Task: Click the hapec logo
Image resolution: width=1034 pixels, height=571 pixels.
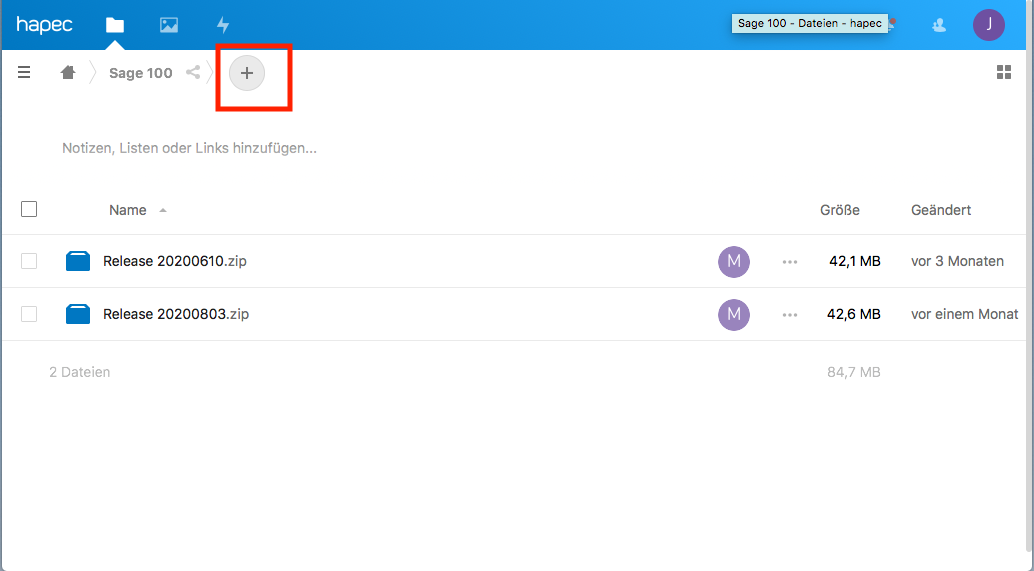Action: 44,25
